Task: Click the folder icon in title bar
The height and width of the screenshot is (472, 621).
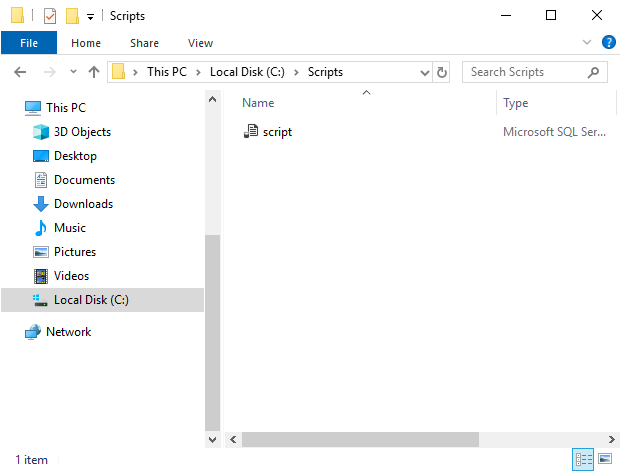Action: [x=17, y=15]
